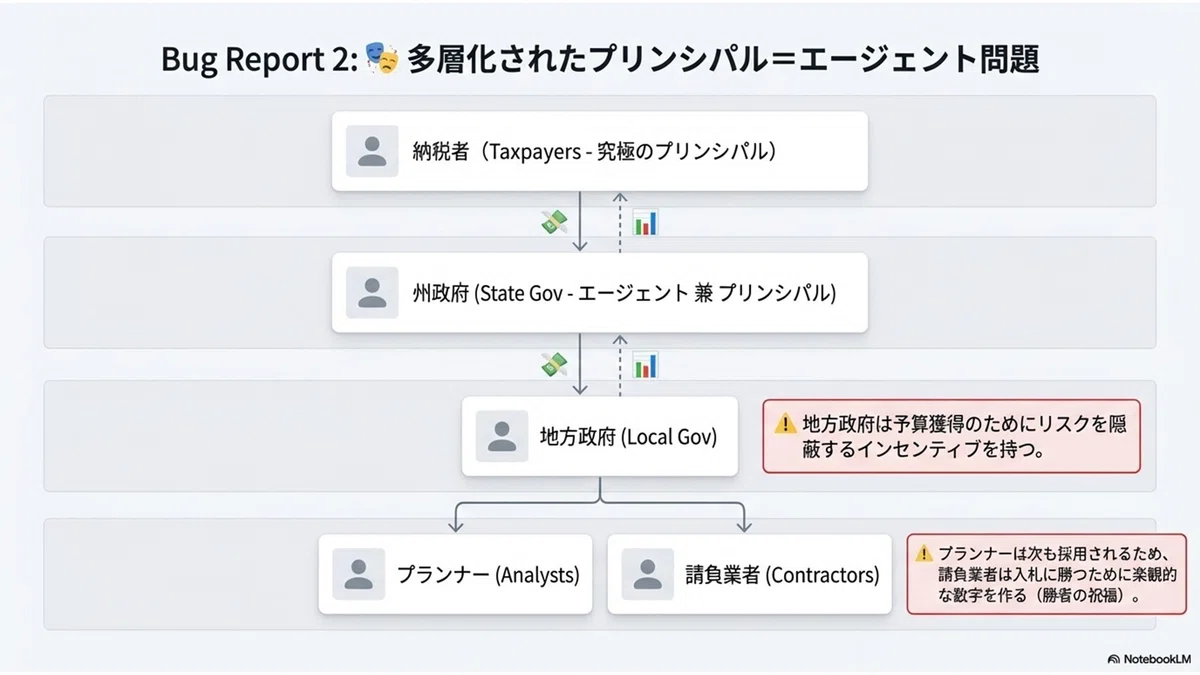
Task: Click the Contractors person avatar icon
Action: pos(647,574)
